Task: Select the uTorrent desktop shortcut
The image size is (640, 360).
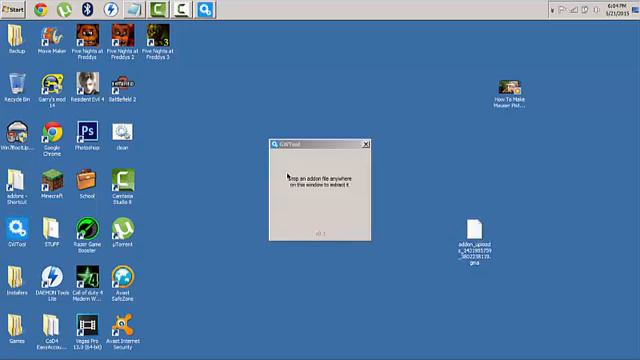Action: [x=122, y=232]
